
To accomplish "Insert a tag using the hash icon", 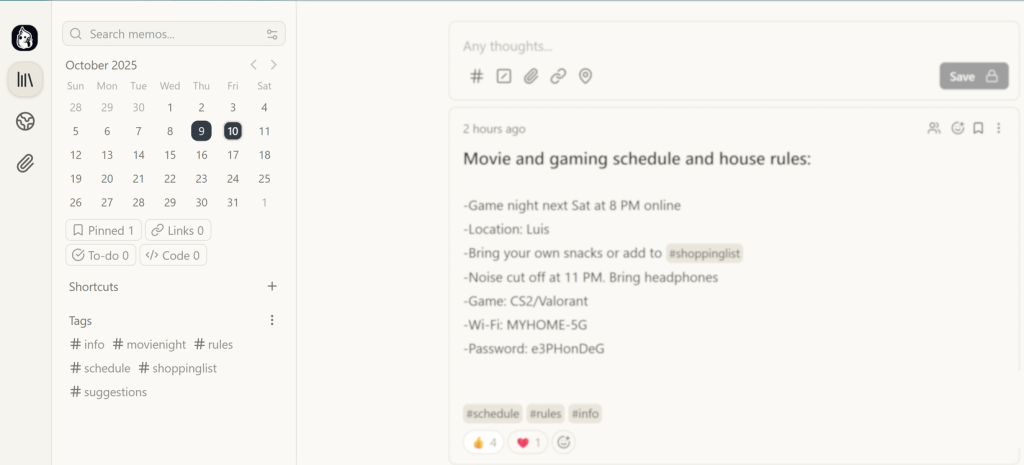I will [477, 76].
